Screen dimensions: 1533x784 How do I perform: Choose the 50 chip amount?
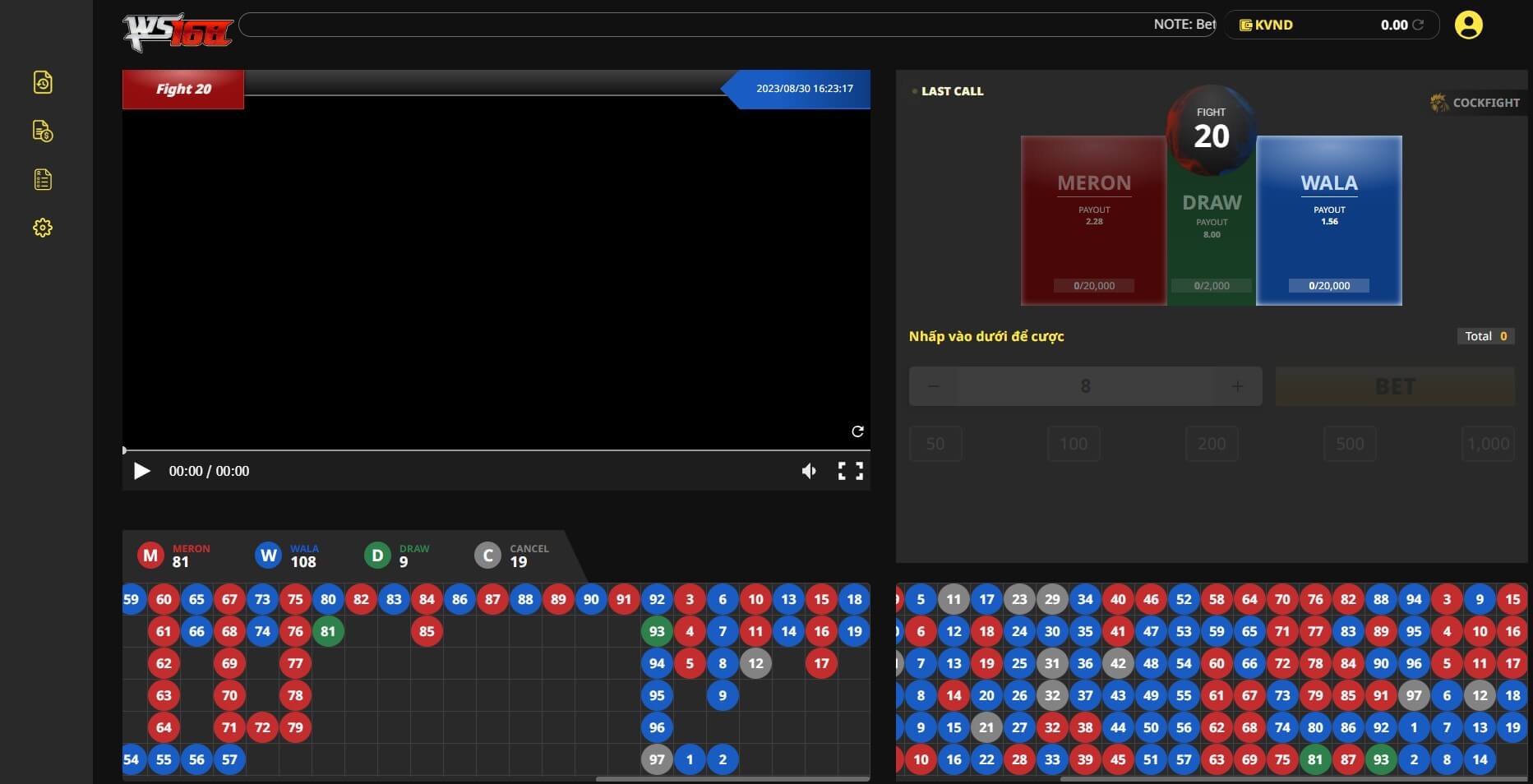tap(935, 444)
